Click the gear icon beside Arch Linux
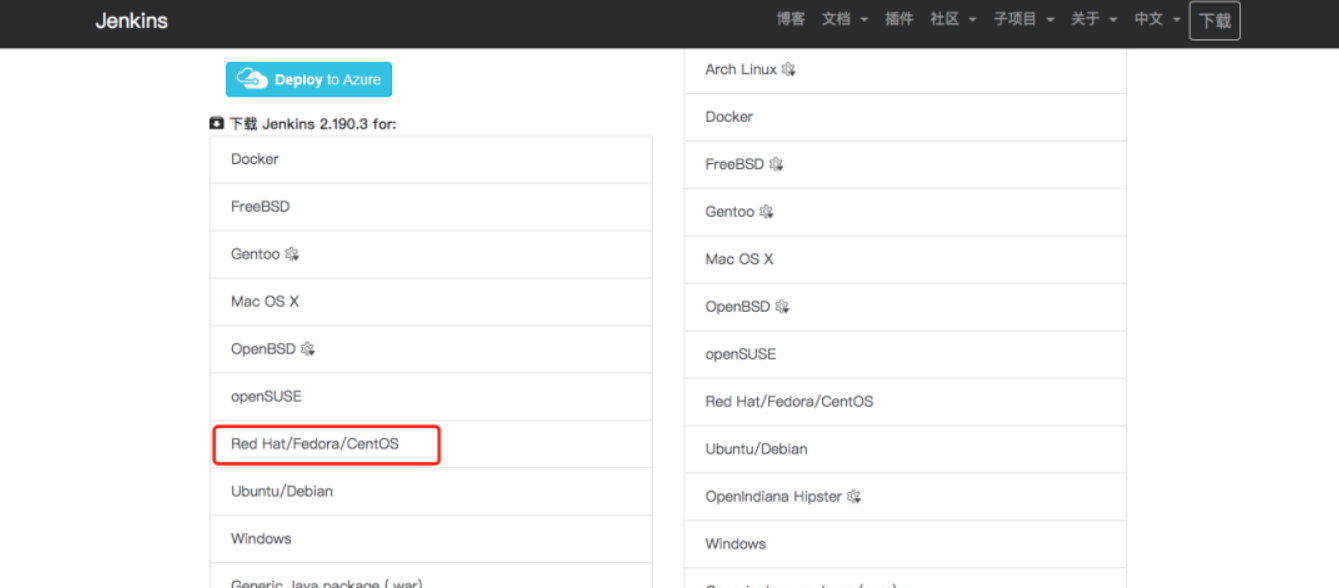The image size is (1339, 588). [787, 69]
